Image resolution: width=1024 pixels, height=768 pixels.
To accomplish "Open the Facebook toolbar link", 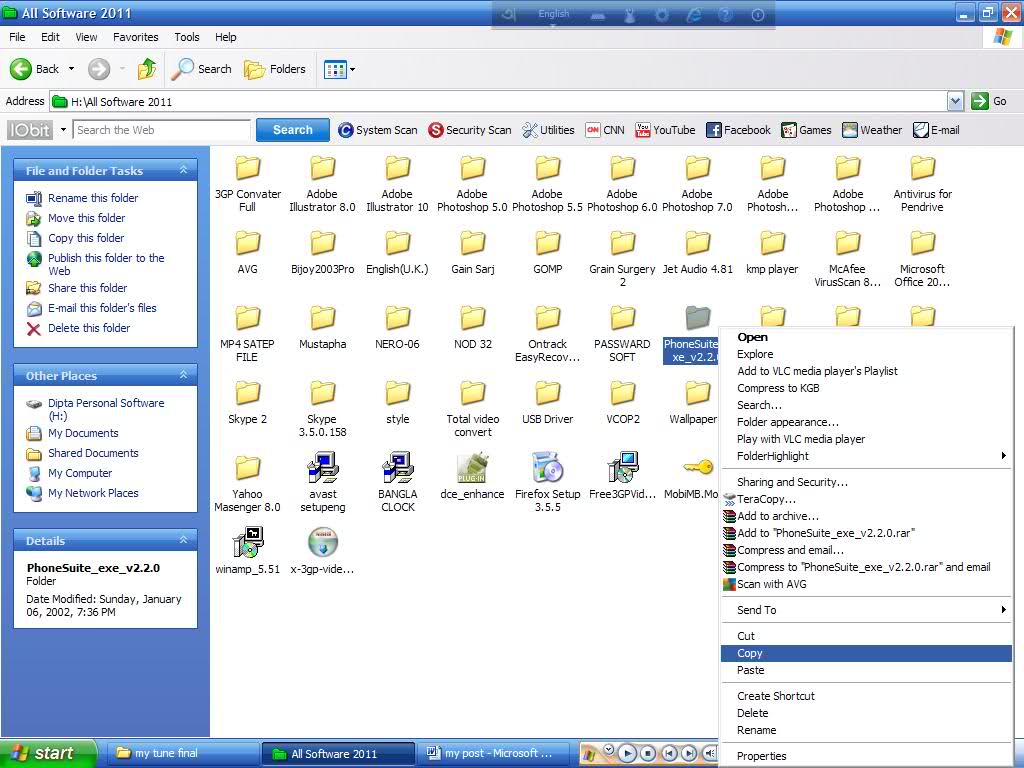I will [x=738, y=130].
